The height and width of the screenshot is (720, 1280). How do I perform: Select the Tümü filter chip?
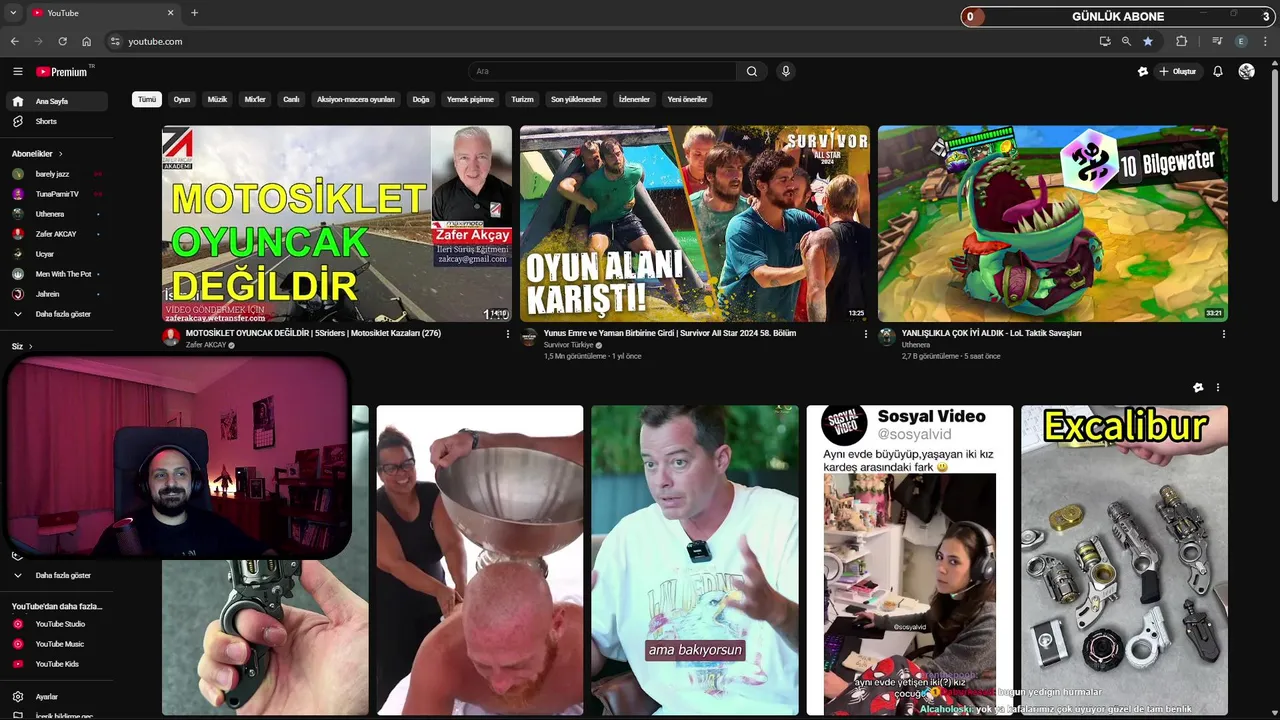(147, 100)
